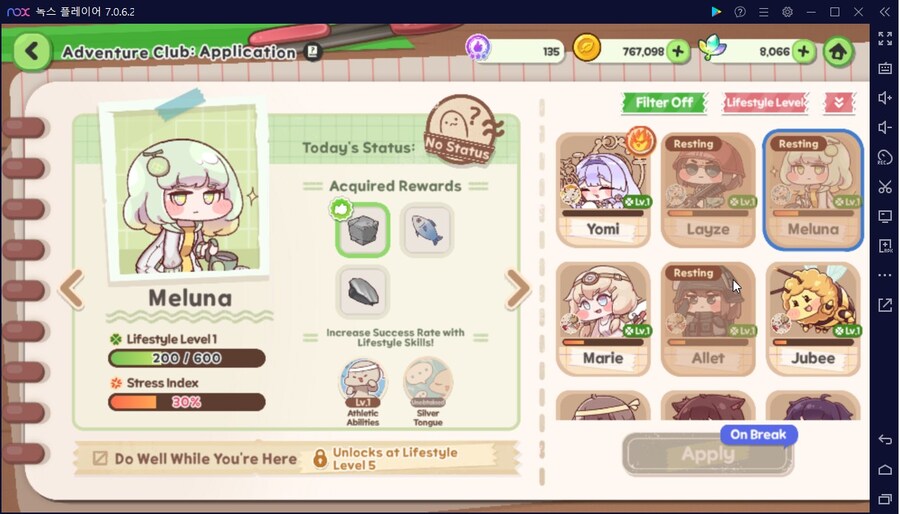The width and height of the screenshot is (900, 514).
Task: Go back using the green arrow button
Action: point(32,52)
